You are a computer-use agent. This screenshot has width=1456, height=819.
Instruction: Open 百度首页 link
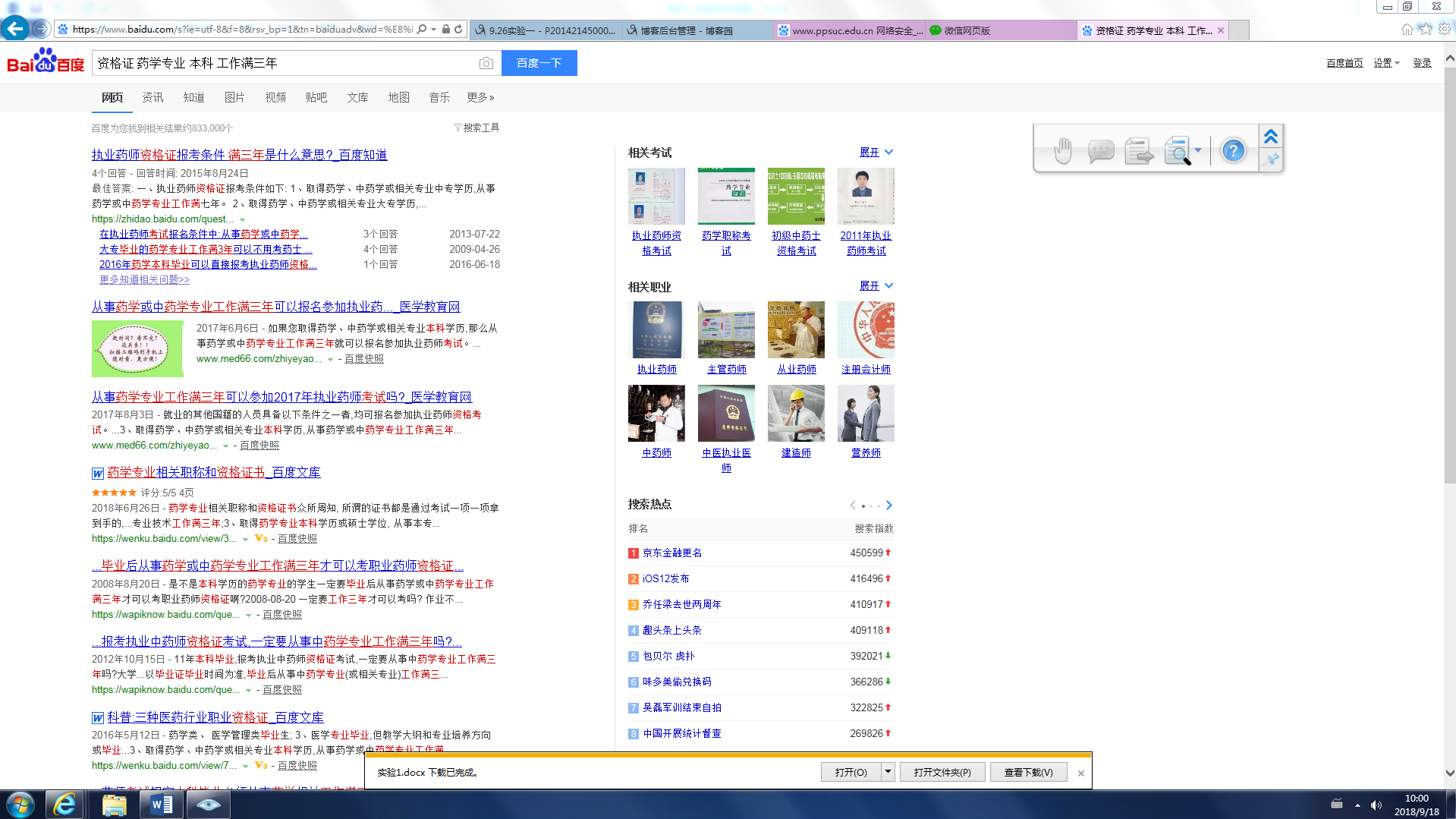[1344, 63]
